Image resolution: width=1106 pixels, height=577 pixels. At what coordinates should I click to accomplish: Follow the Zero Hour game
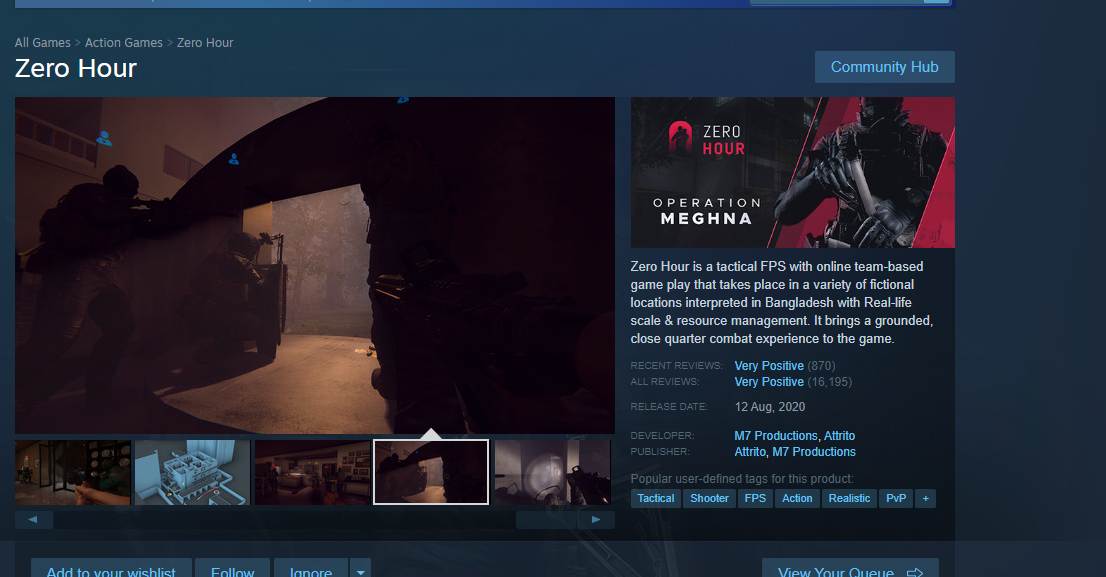[232, 572]
